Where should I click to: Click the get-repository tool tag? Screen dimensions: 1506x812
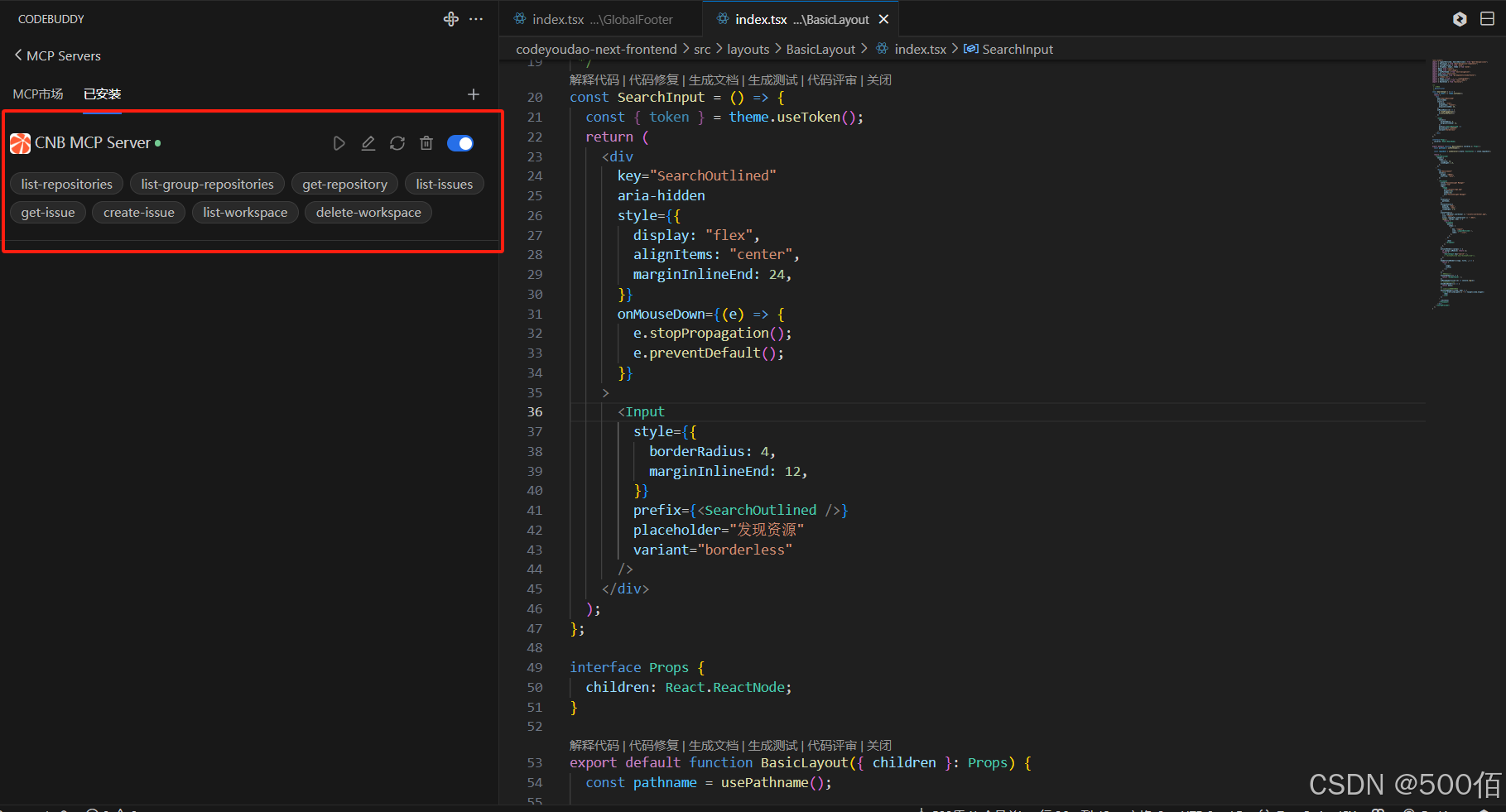tap(344, 184)
